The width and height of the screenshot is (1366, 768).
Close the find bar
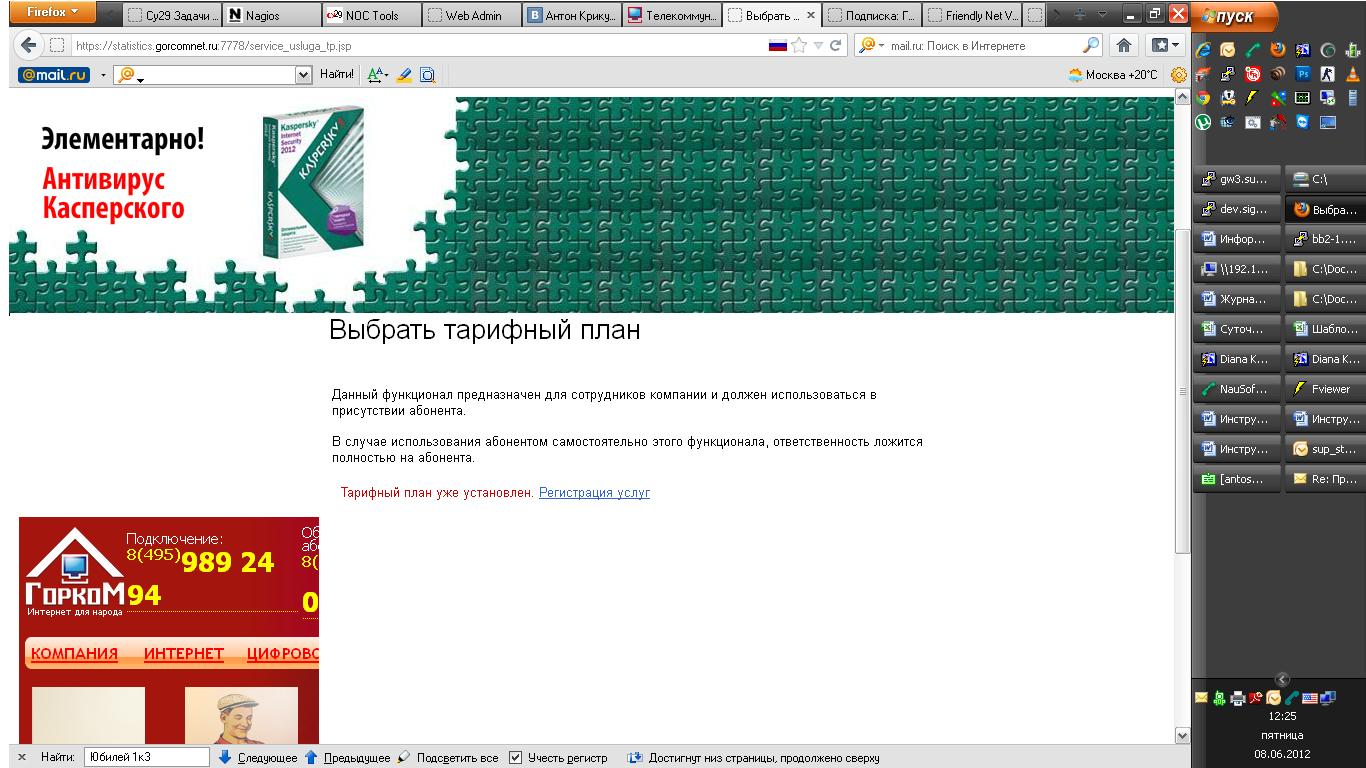point(23,758)
